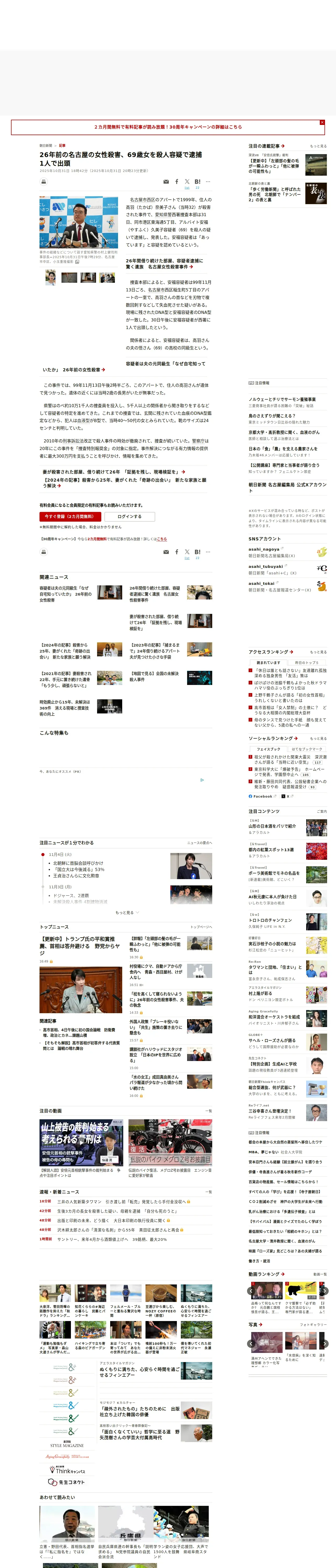This screenshot has width=336, height=1568.
Task: Select the 読まれています ranking tab
Action: point(268,662)
